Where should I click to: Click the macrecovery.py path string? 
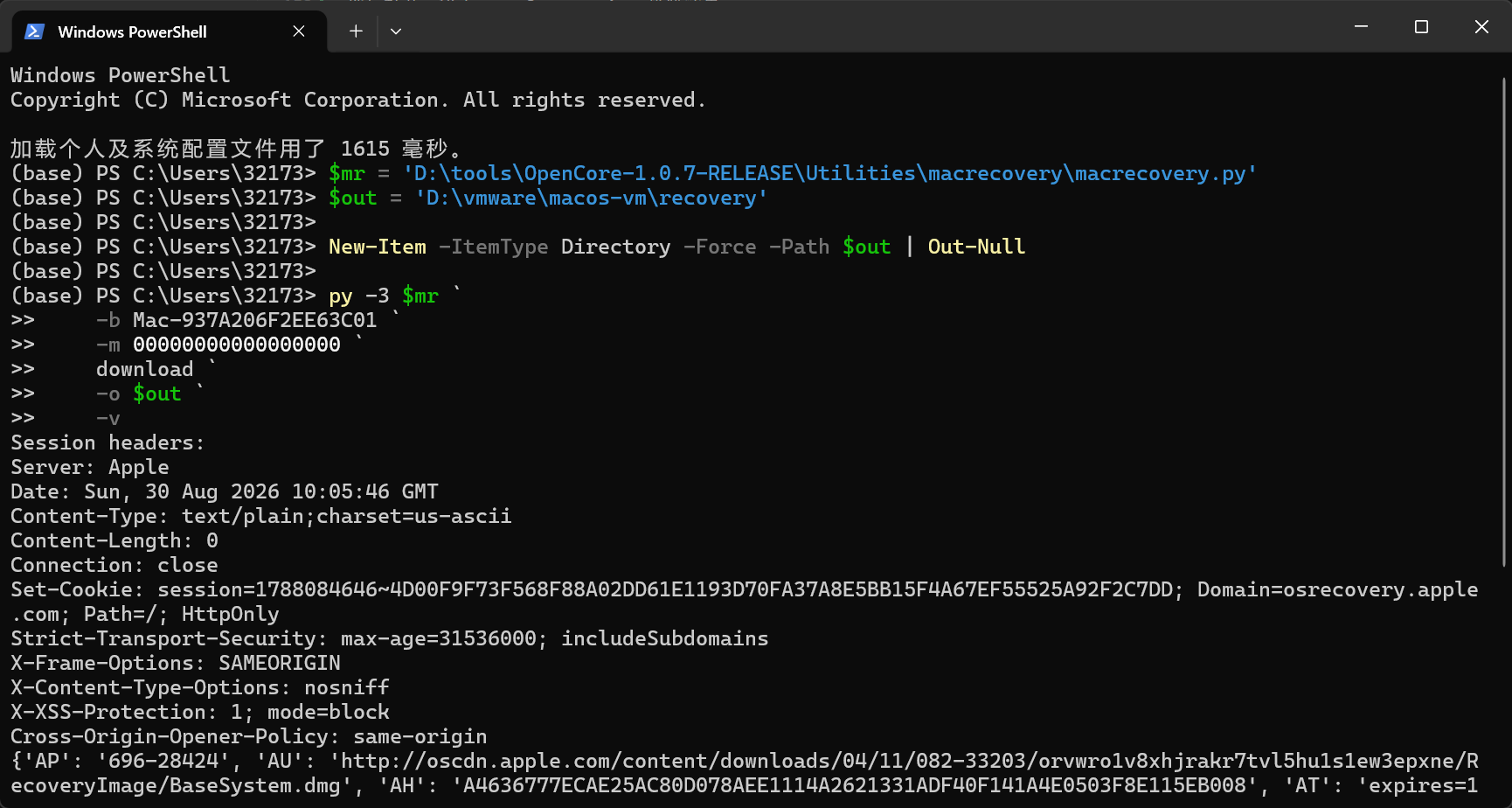830,173
